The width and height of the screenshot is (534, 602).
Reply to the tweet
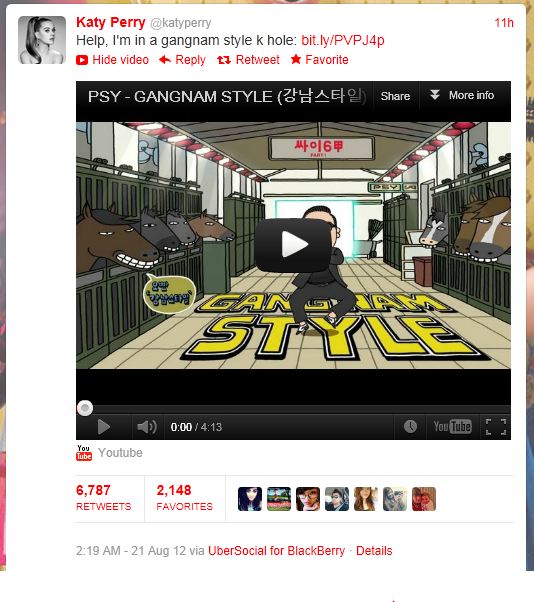182,60
